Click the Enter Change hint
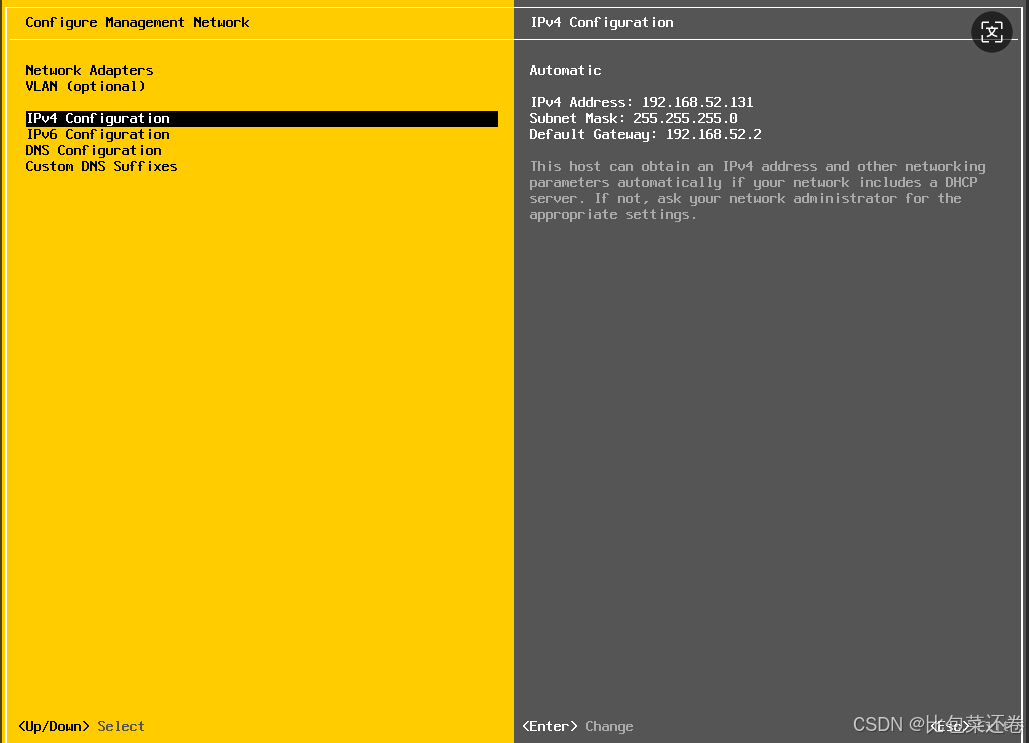 [578, 726]
